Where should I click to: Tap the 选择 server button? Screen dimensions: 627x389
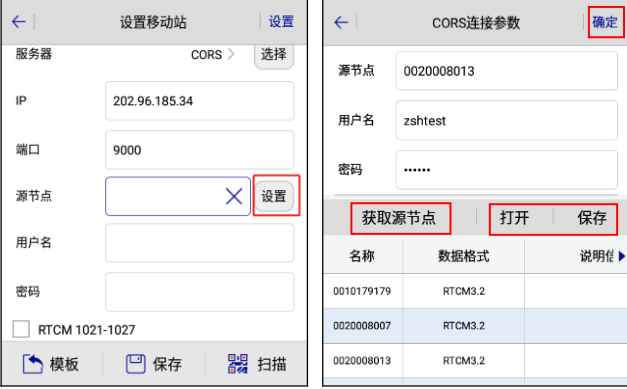click(274, 55)
